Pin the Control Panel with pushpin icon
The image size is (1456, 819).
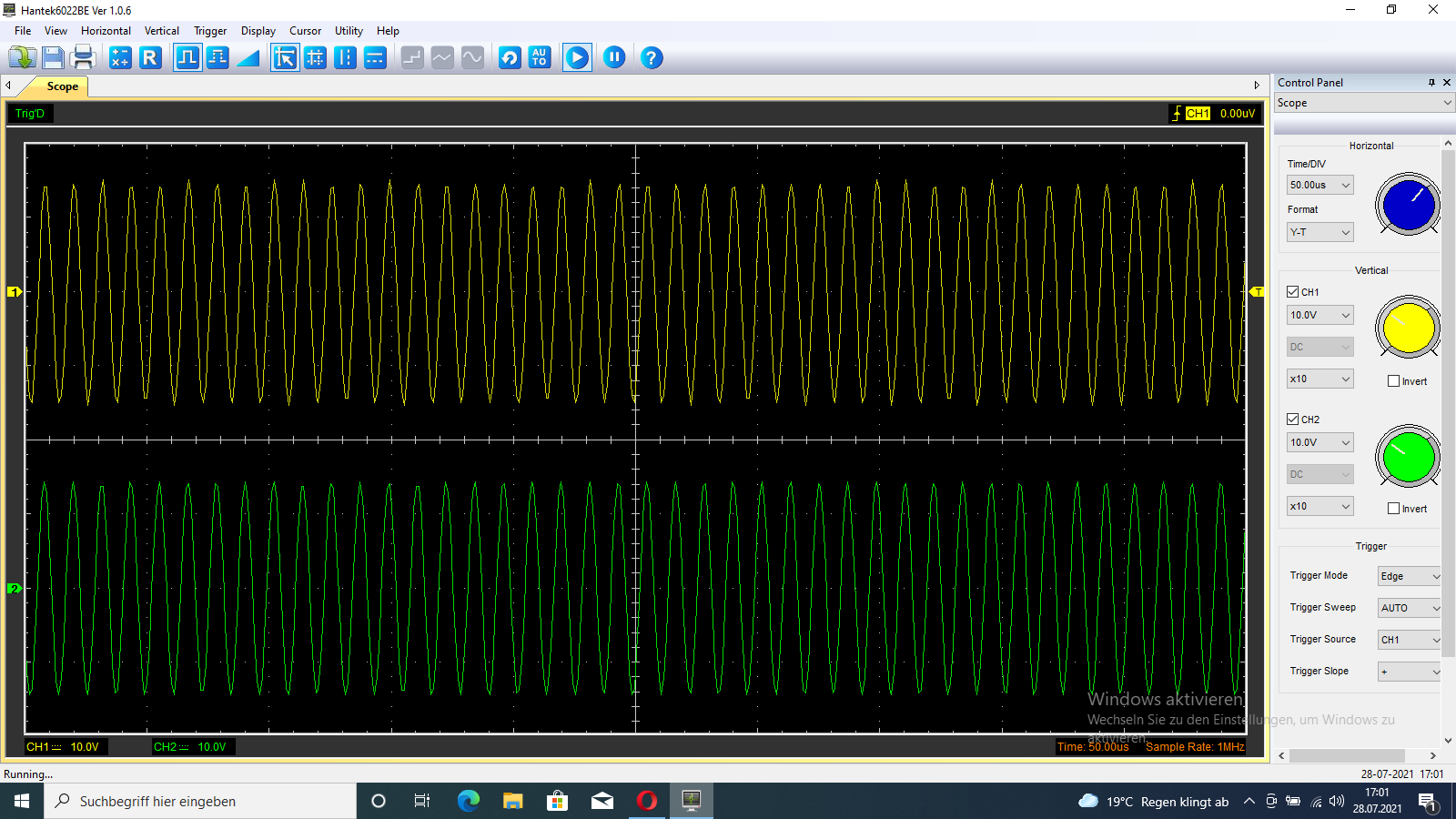pos(1431,83)
